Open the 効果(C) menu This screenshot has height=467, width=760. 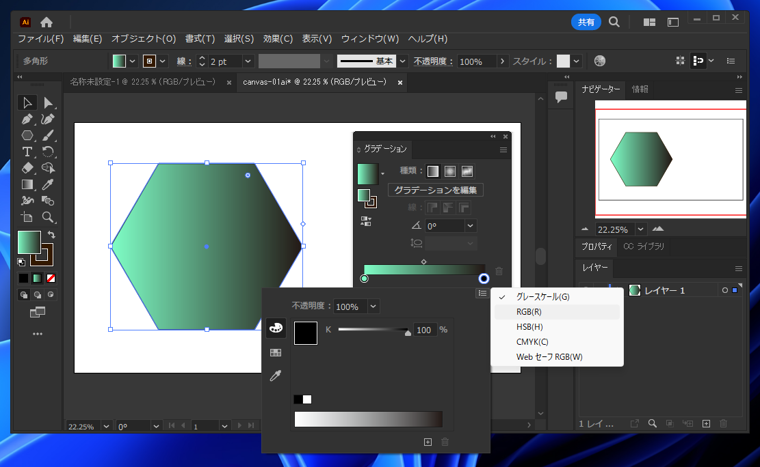tap(278, 39)
